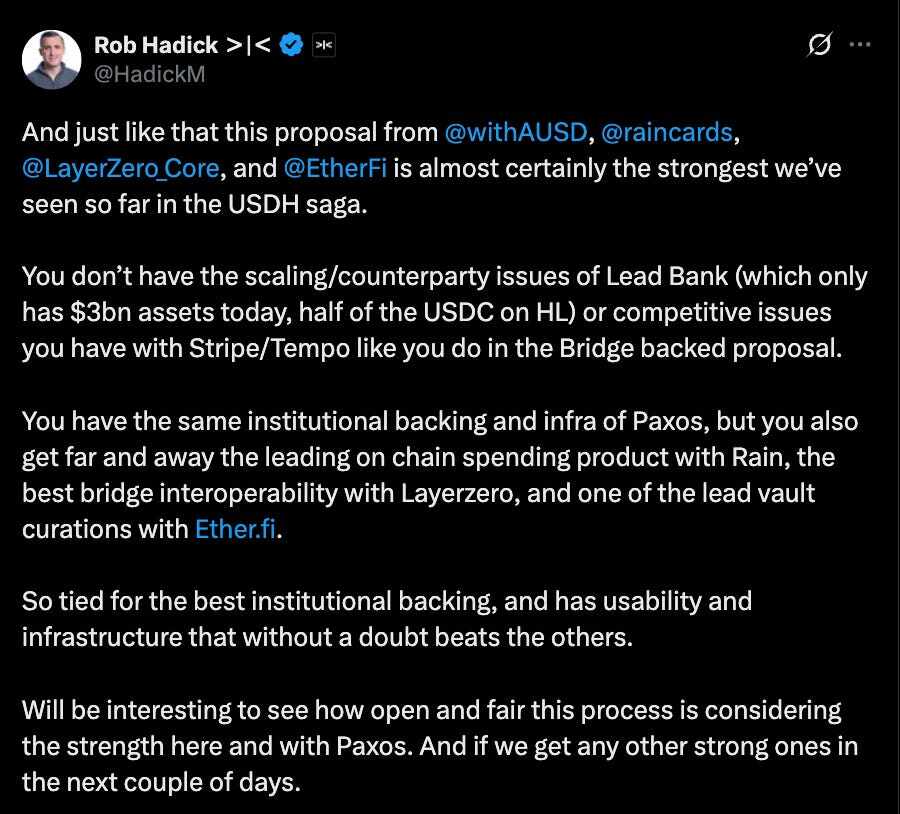This screenshot has height=814, width=900.
Task: Click the square ">|<" affiliate badge
Action: click(x=324, y=45)
